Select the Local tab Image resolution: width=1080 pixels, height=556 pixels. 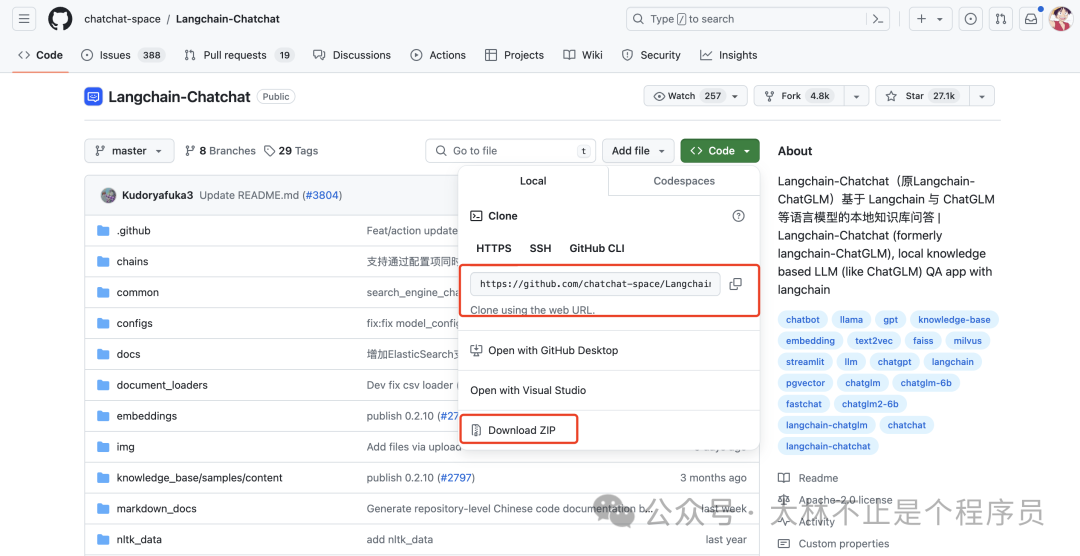(x=533, y=181)
